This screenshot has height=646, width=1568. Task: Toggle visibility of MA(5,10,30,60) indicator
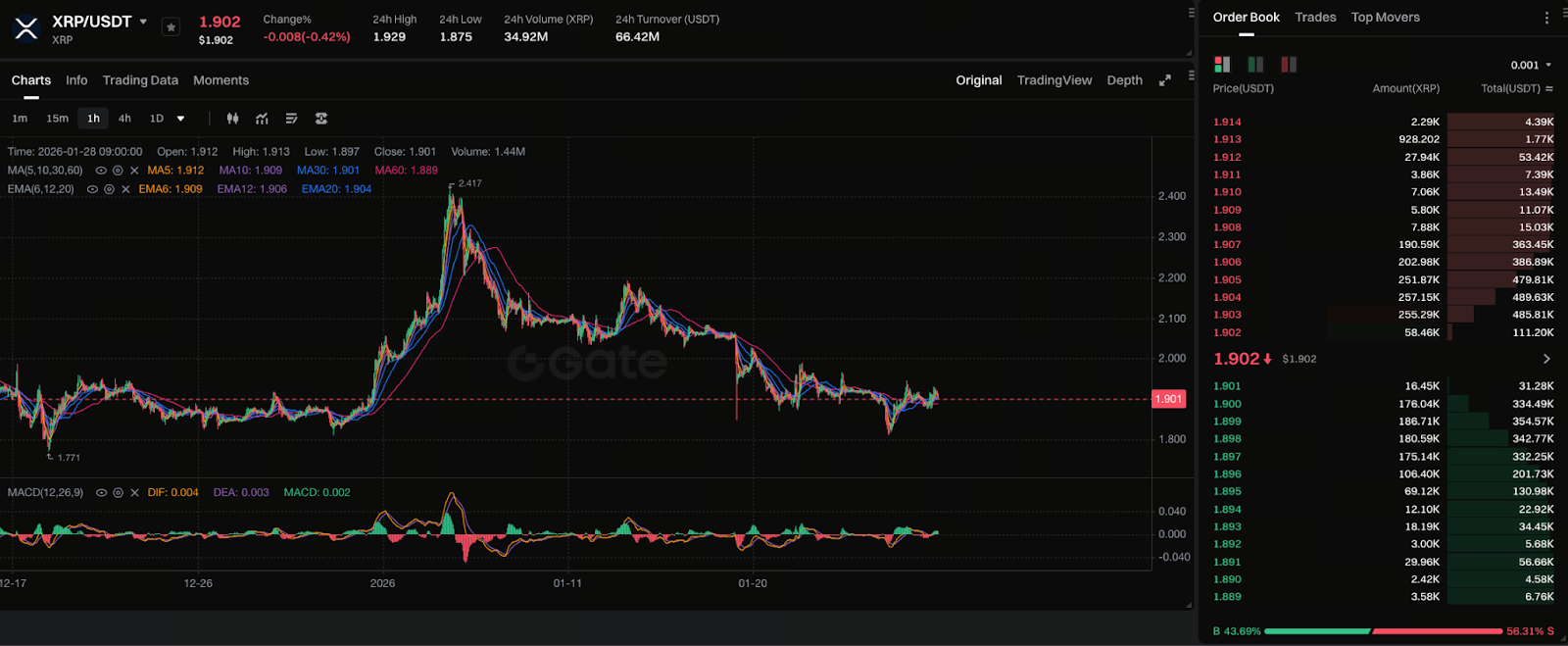(x=101, y=171)
